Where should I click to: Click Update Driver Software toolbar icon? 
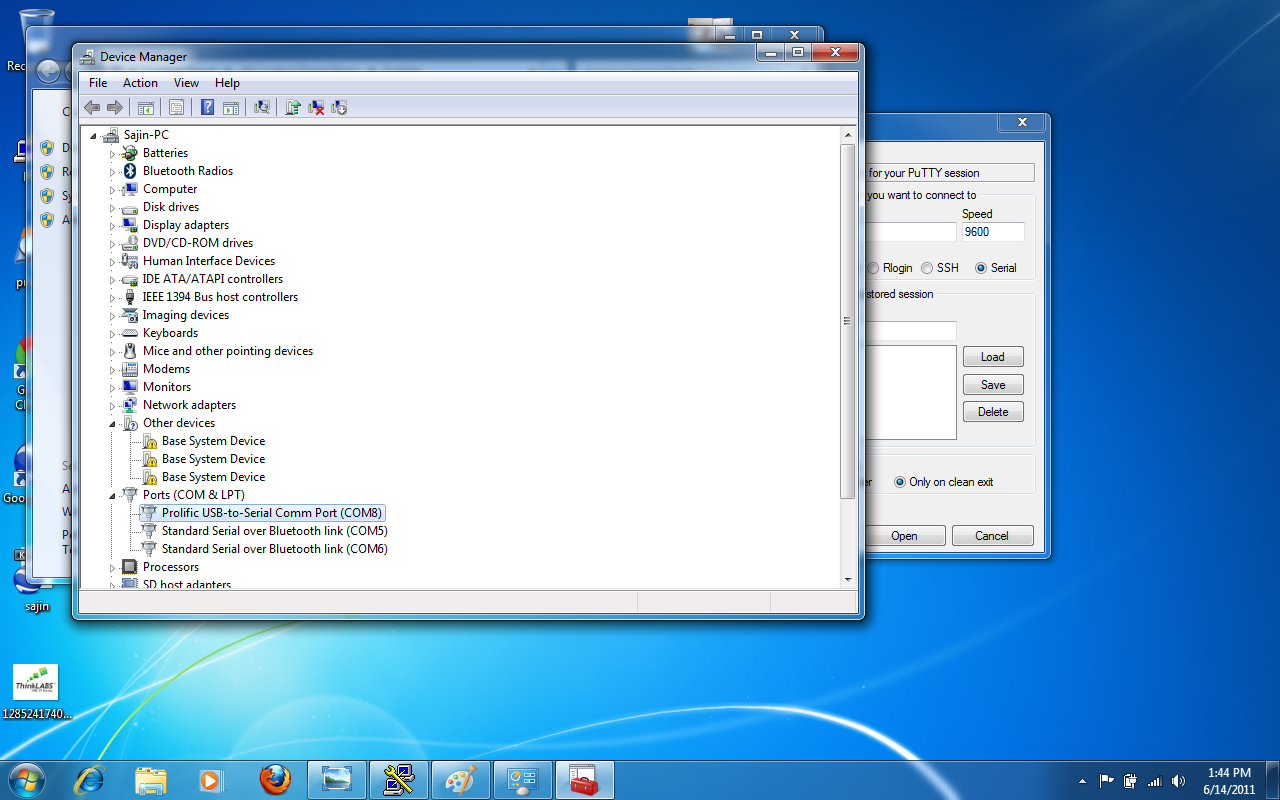(293, 108)
